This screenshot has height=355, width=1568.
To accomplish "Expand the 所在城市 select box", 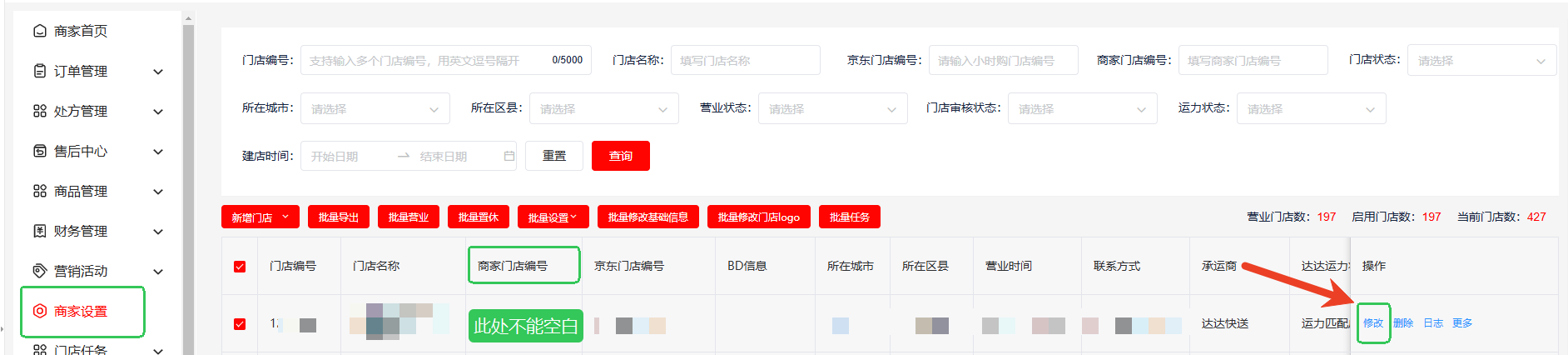I will 375,109.
